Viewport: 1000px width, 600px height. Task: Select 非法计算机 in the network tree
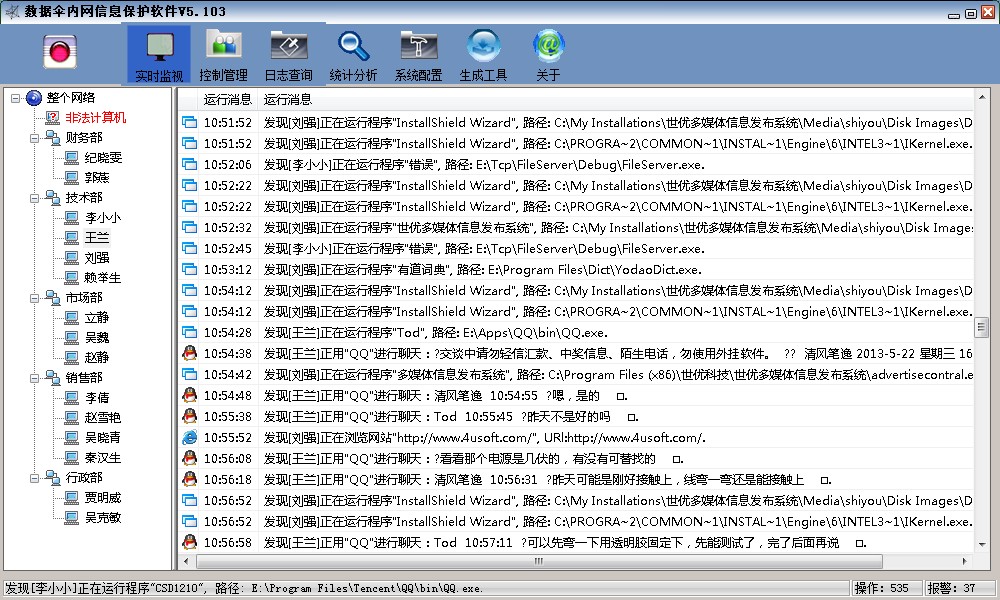click(x=96, y=118)
